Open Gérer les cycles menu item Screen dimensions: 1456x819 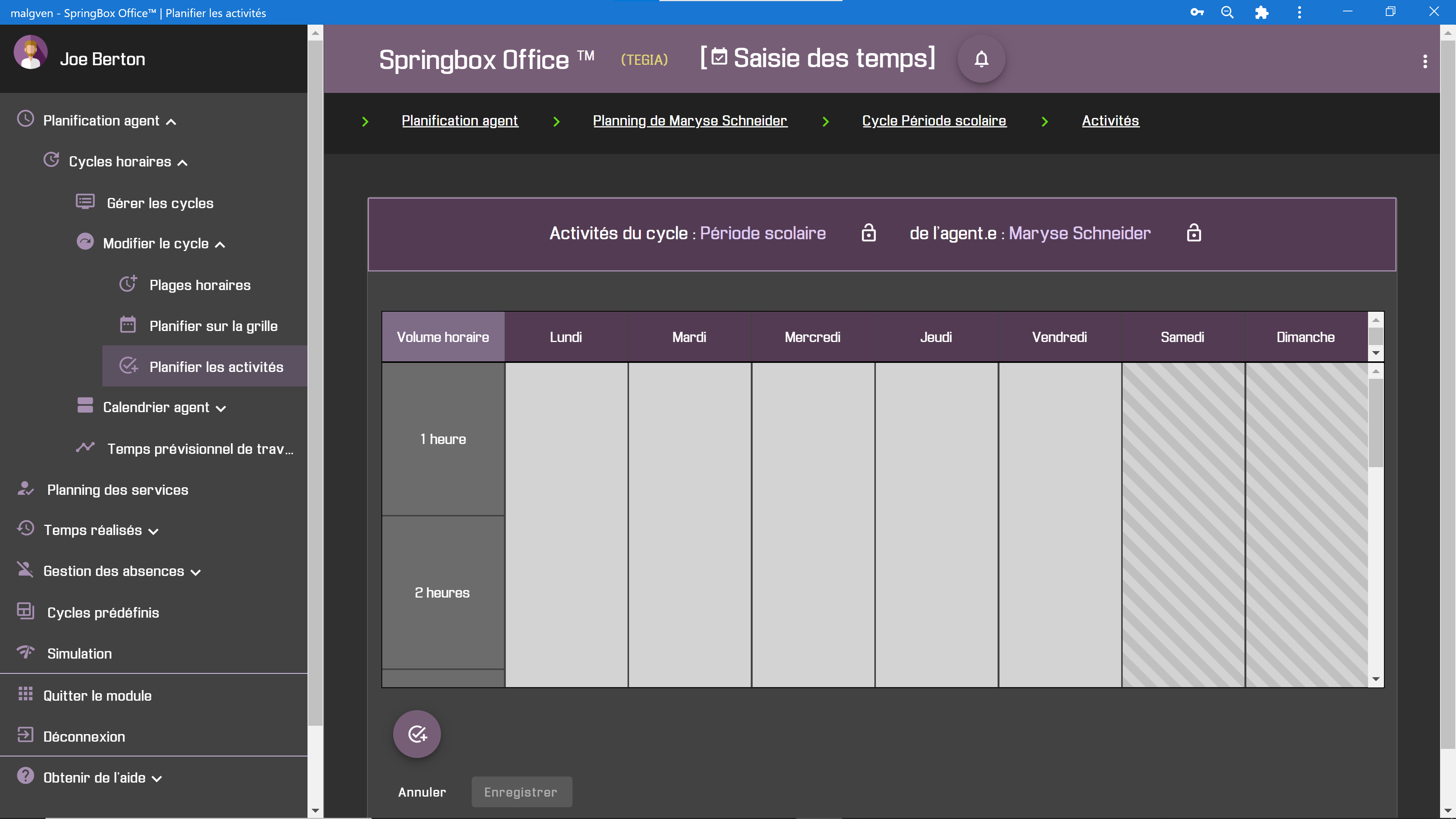[x=160, y=203]
